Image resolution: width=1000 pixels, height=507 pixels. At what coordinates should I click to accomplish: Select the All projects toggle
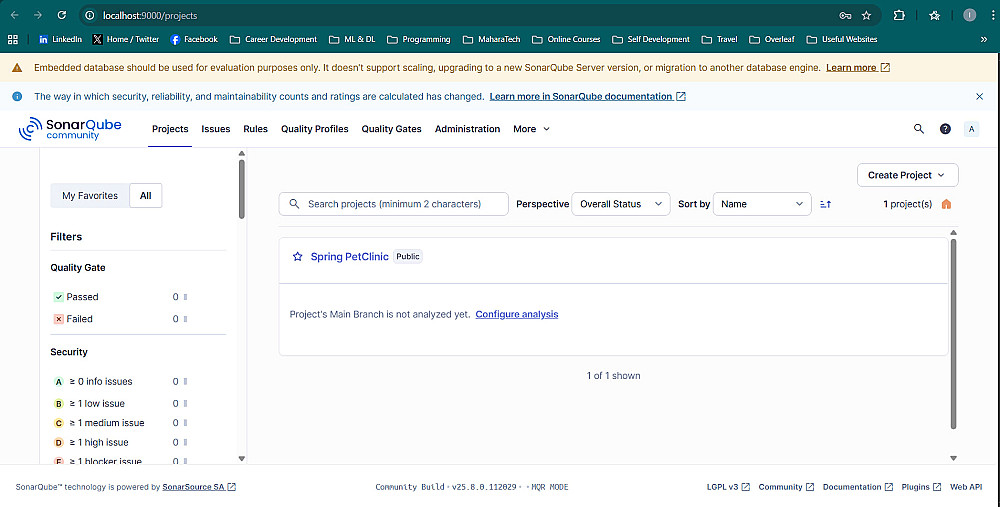pos(146,196)
